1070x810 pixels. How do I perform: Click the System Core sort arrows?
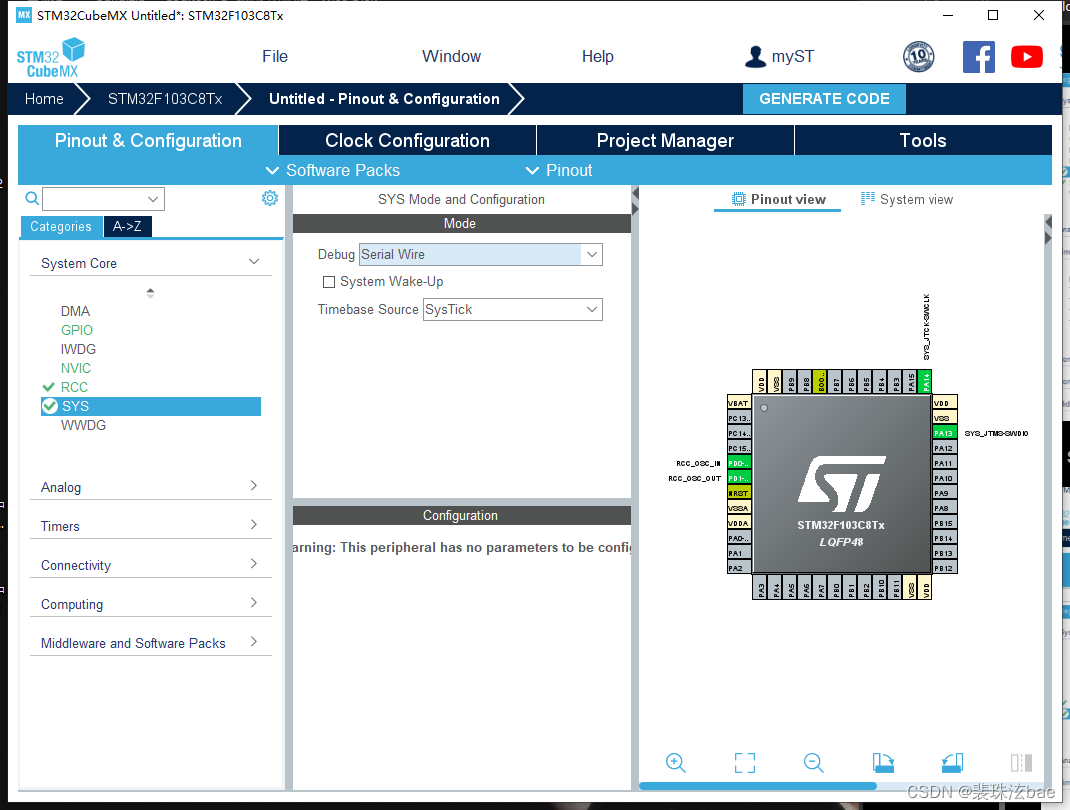pos(150,293)
